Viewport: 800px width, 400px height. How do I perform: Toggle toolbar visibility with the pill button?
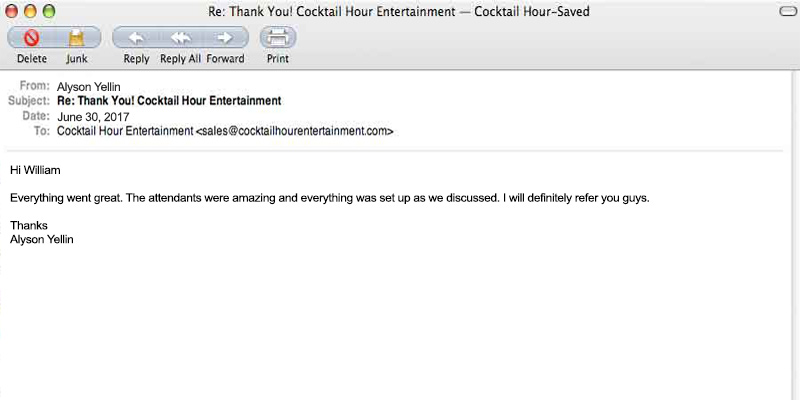pos(785,11)
